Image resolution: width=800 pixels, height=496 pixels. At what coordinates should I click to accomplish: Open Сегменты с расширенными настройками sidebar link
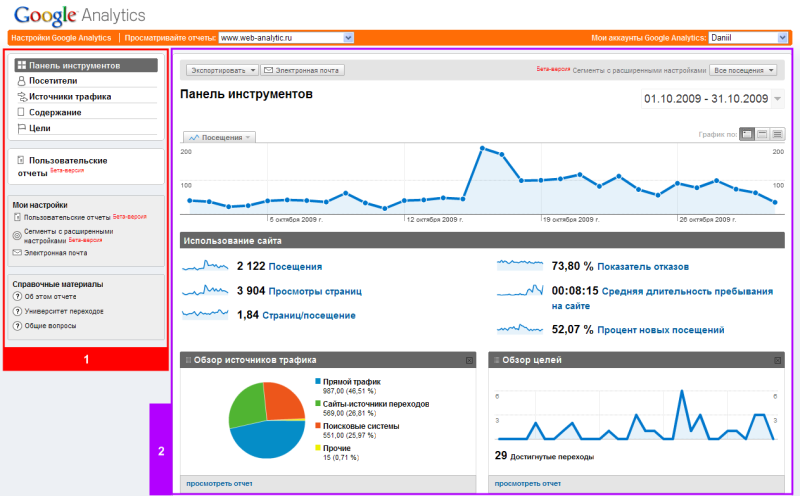point(68,236)
